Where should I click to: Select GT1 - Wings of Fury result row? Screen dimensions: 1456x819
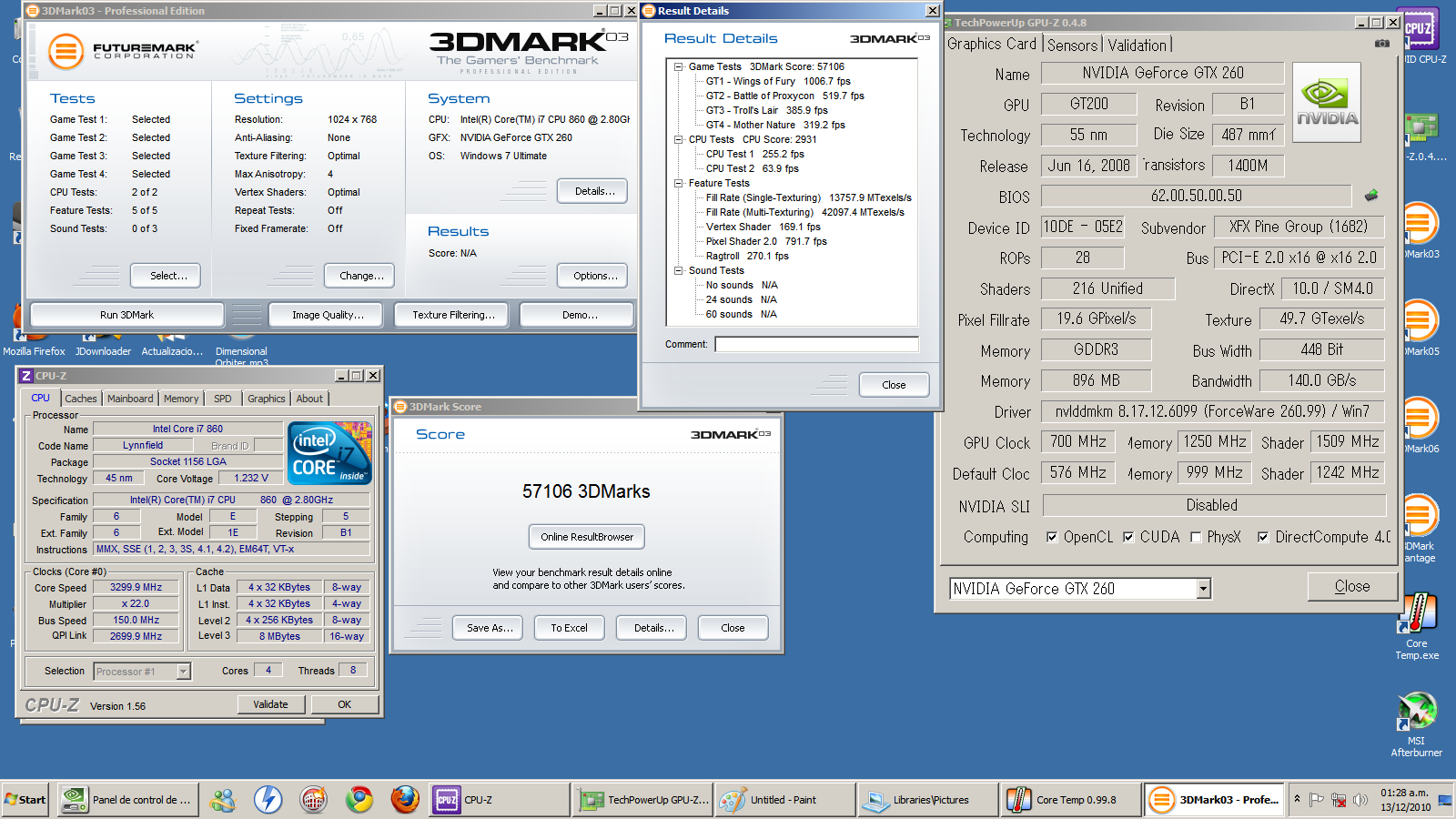(778, 81)
